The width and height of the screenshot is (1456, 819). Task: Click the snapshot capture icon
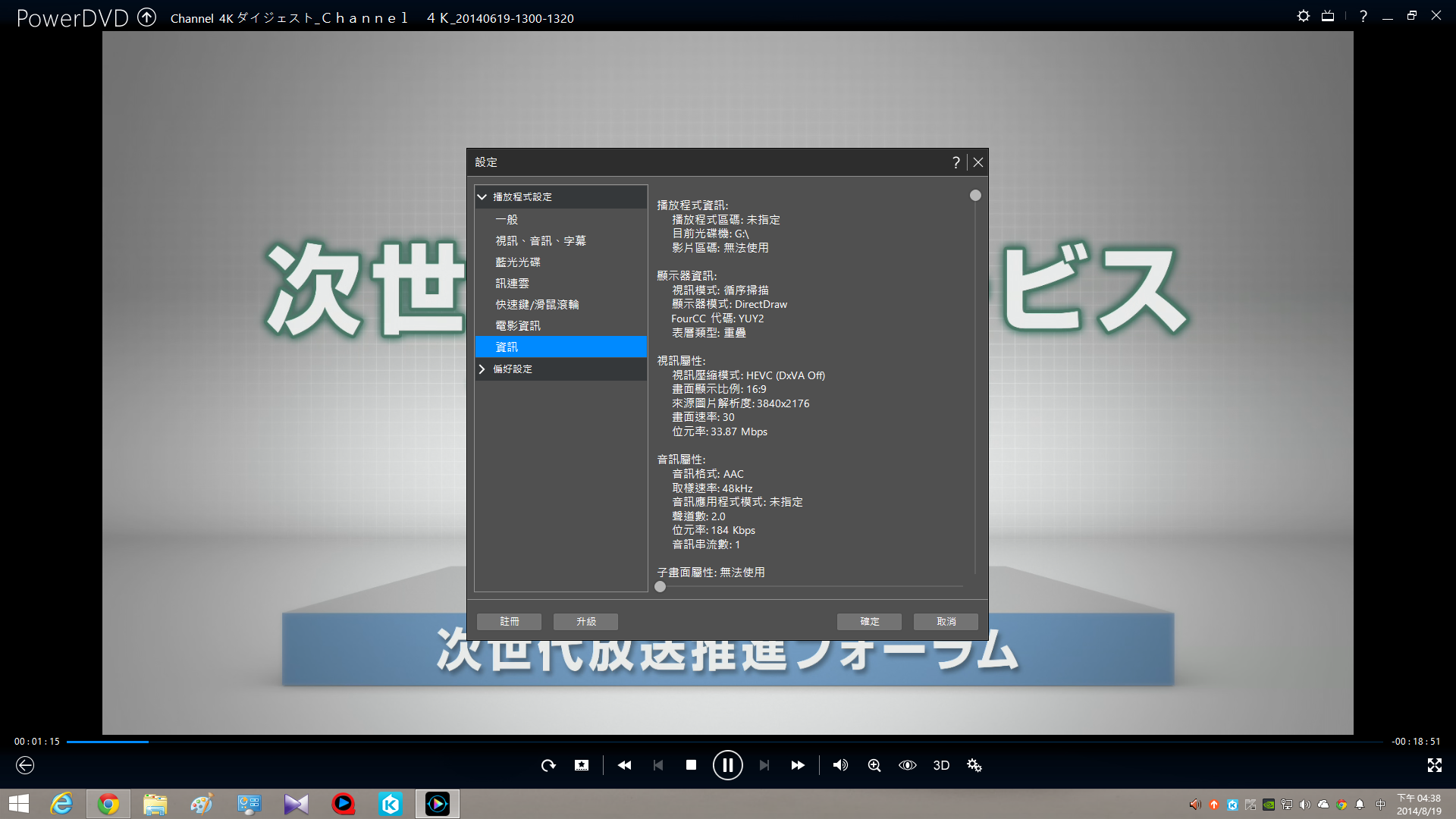coord(582,765)
